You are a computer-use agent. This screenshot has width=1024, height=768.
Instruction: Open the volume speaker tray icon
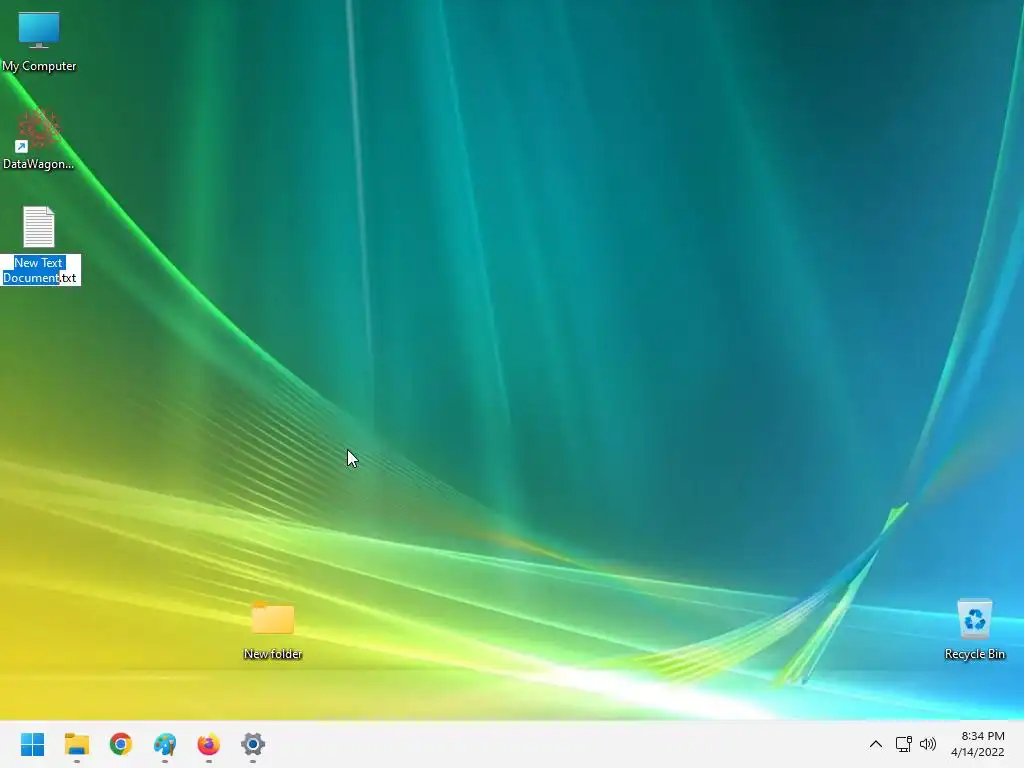[927, 744]
